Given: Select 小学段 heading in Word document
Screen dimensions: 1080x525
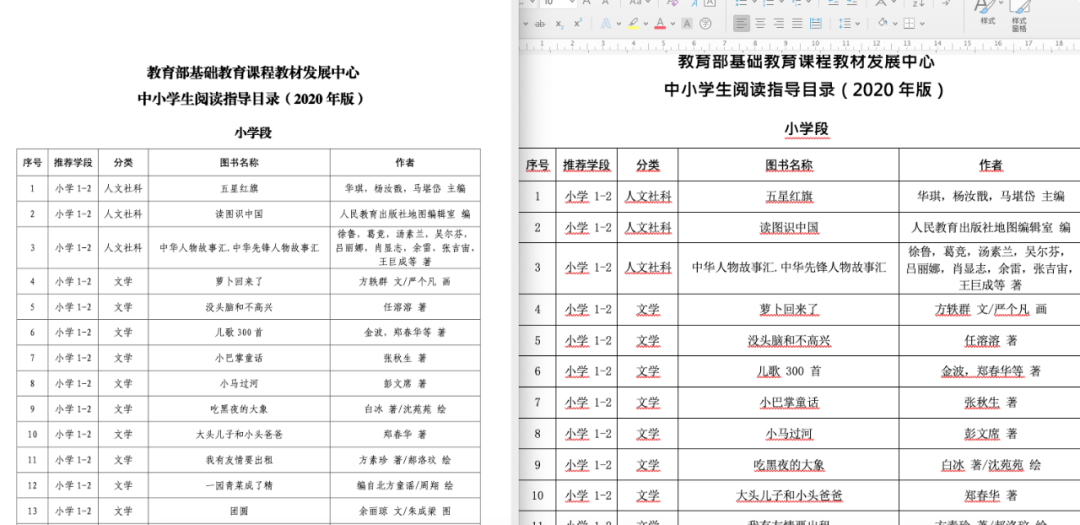Looking at the screenshot, I should click(x=806, y=129).
